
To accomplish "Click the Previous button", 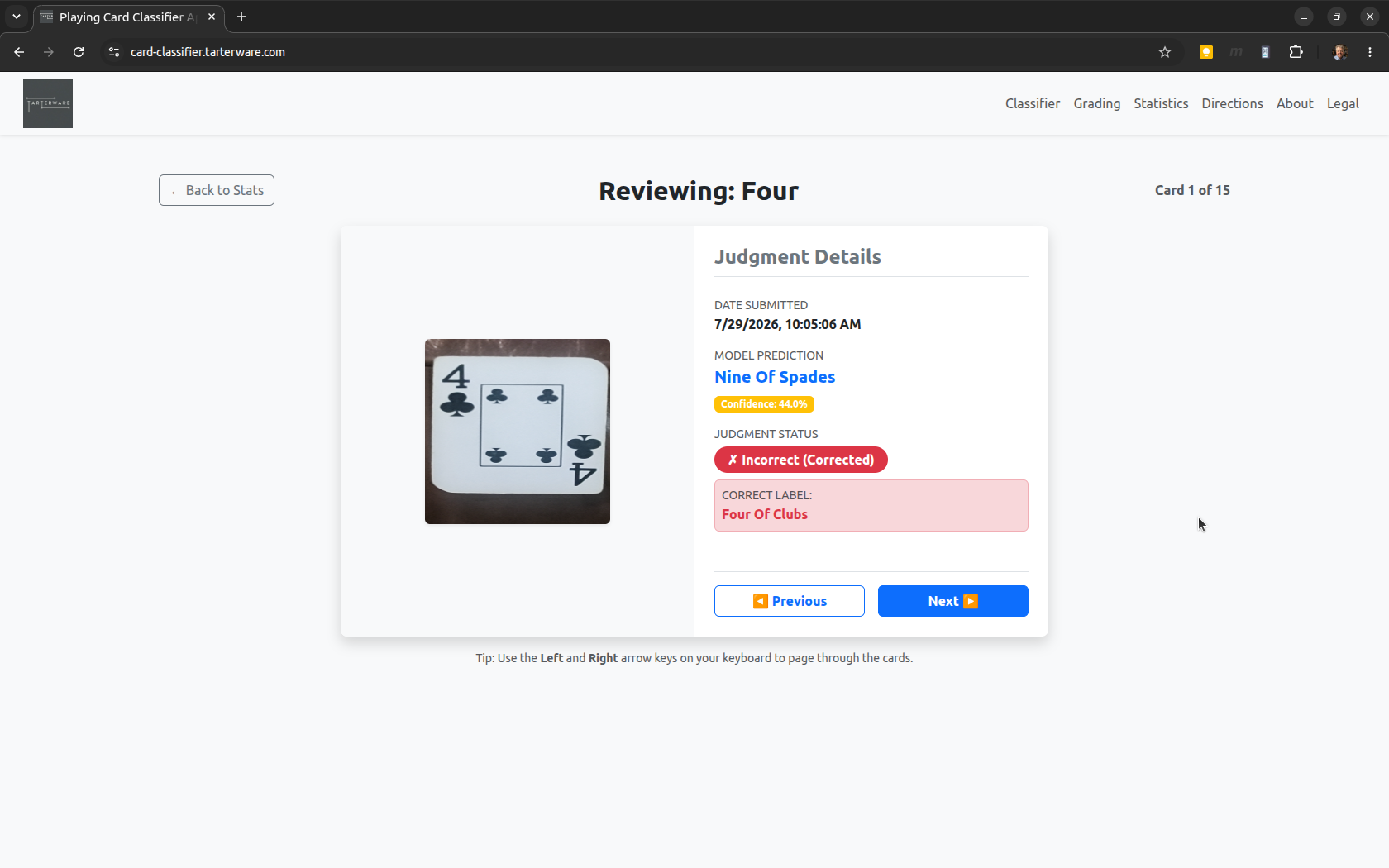I will pyautogui.click(x=790, y=601).
